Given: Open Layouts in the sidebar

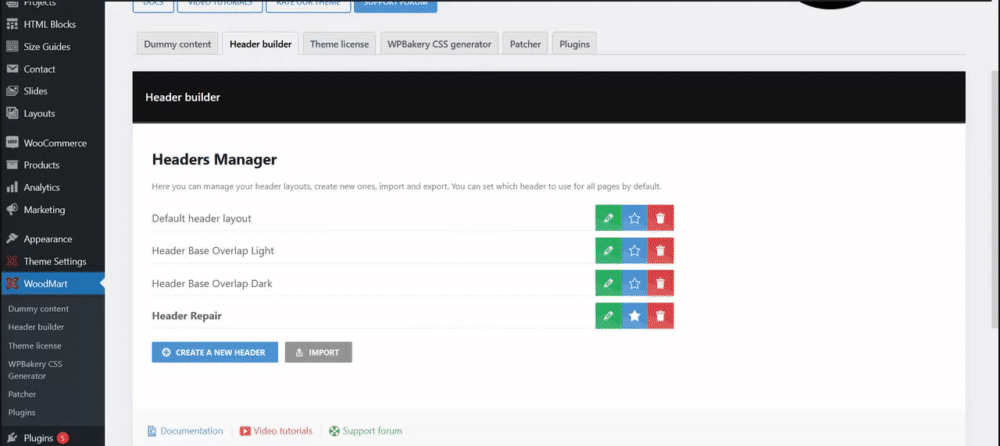Looking at the screenshot, I should click(x=52, y=114).
